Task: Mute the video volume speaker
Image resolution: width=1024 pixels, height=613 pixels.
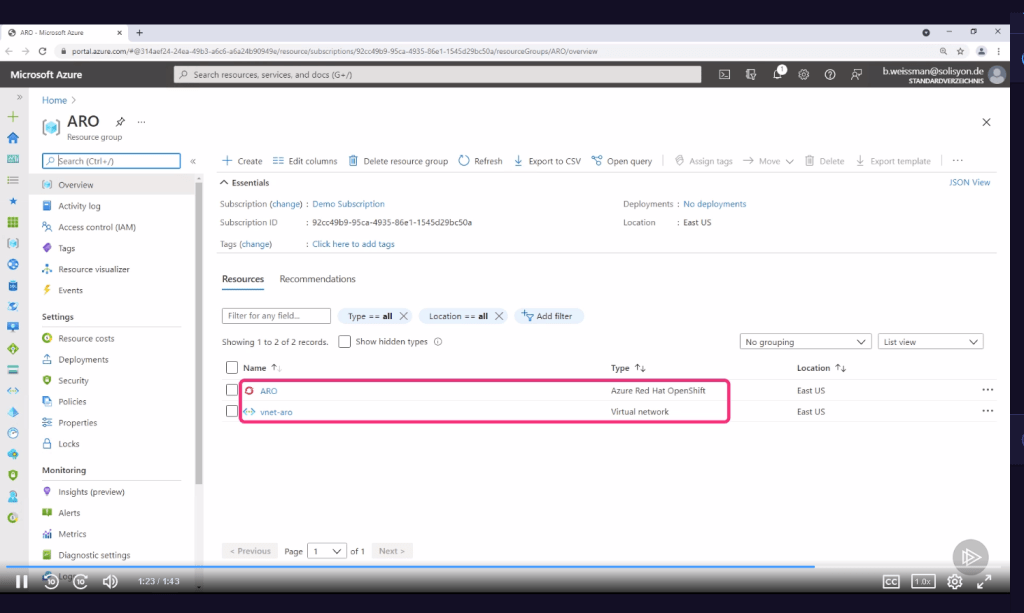Action: click(110, 581)
